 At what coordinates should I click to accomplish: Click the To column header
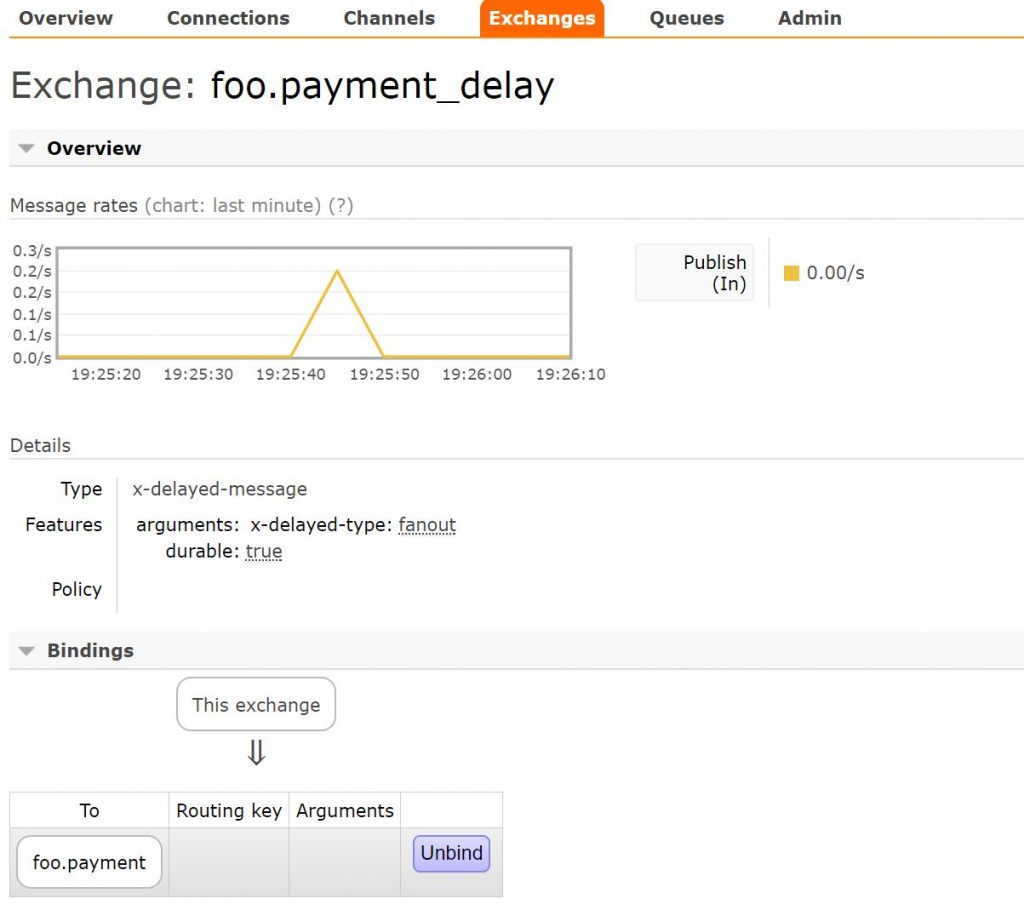tap(89, 810)
